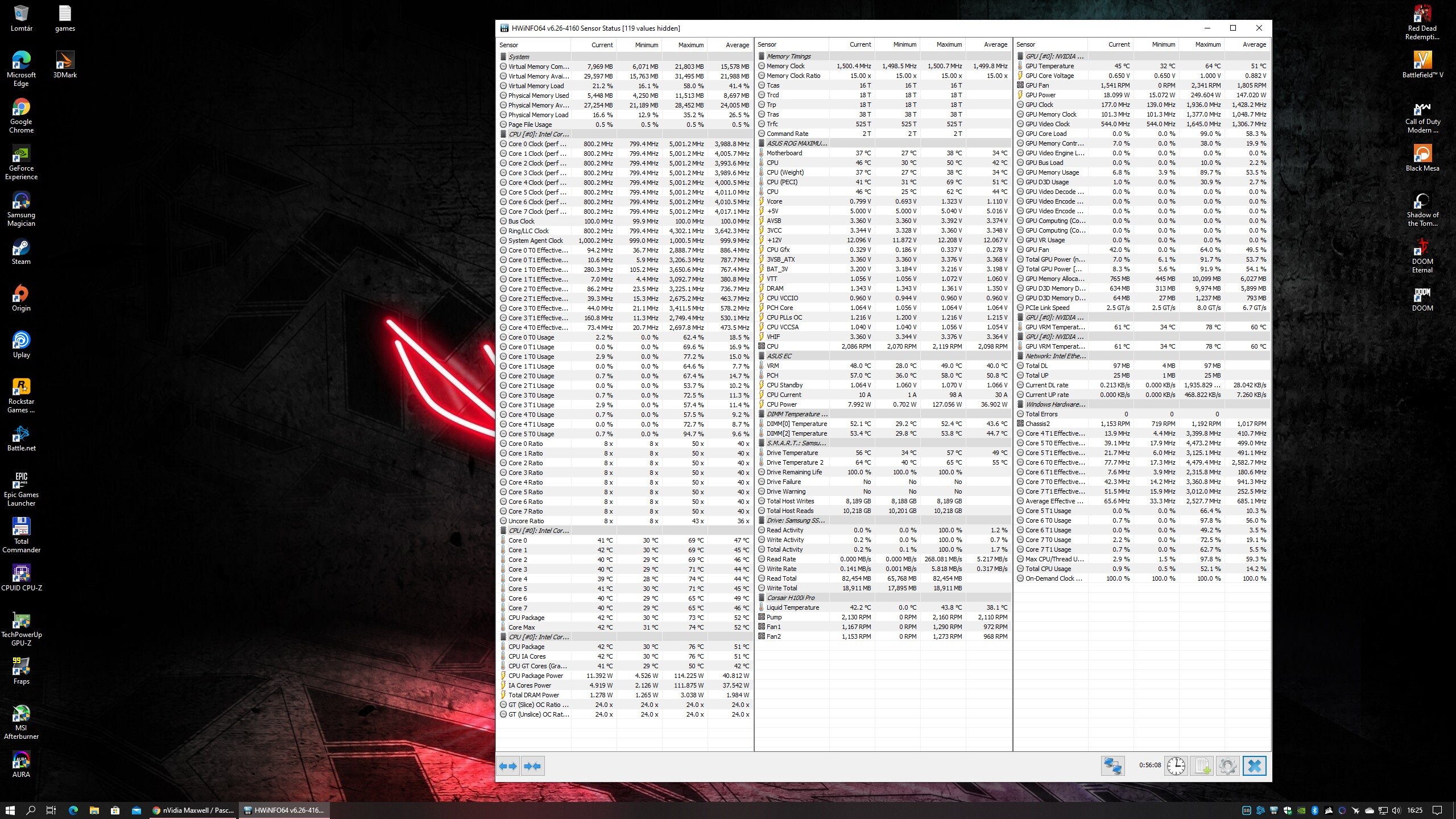This screenshot has width=1456, height=819.
Task: Select Total Commander desktop icon
Action: click(x=21, y=536)
